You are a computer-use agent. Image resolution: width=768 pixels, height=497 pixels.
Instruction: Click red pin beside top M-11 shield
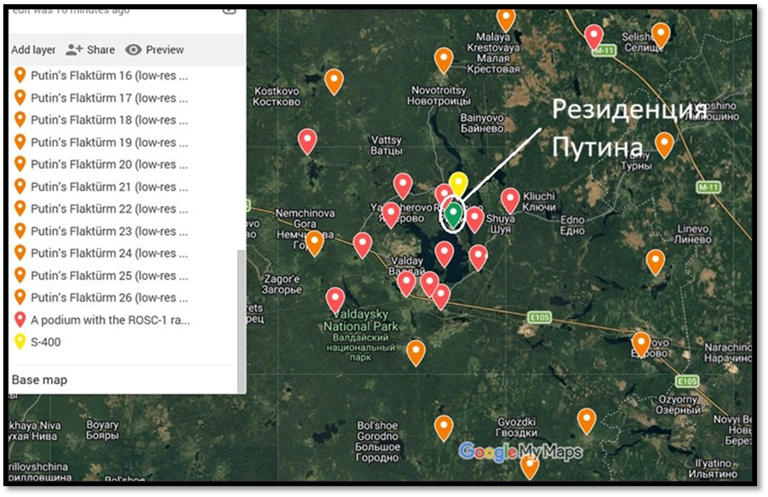point(594,36)
